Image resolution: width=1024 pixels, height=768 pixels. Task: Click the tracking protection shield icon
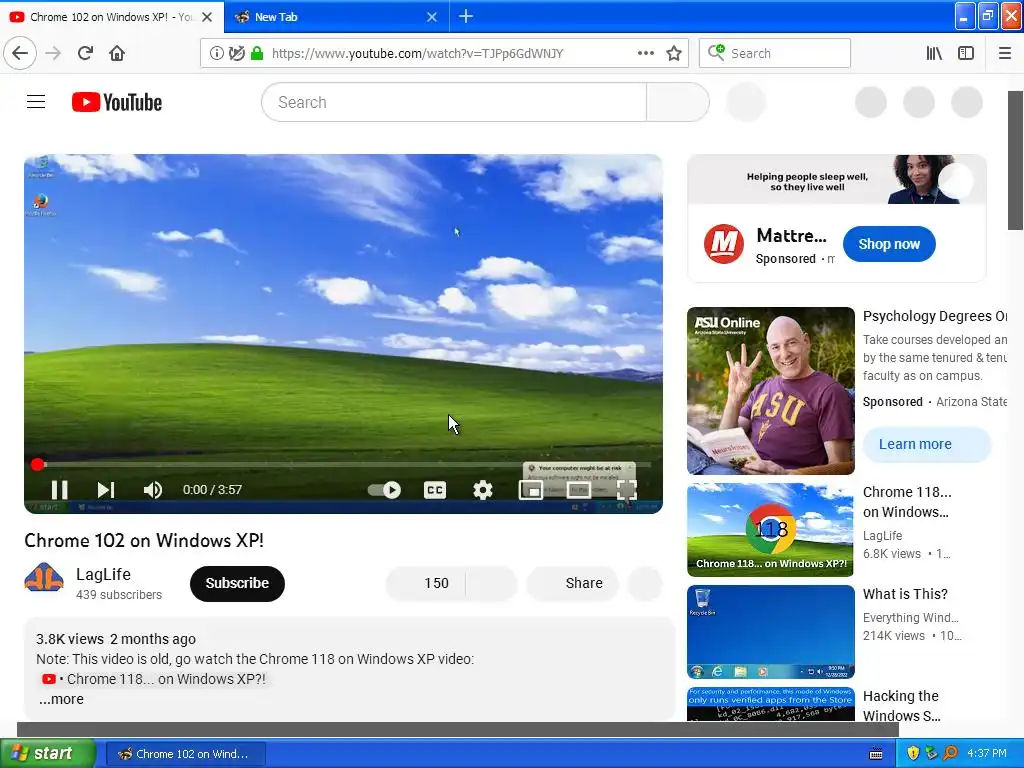coord(236,53)
